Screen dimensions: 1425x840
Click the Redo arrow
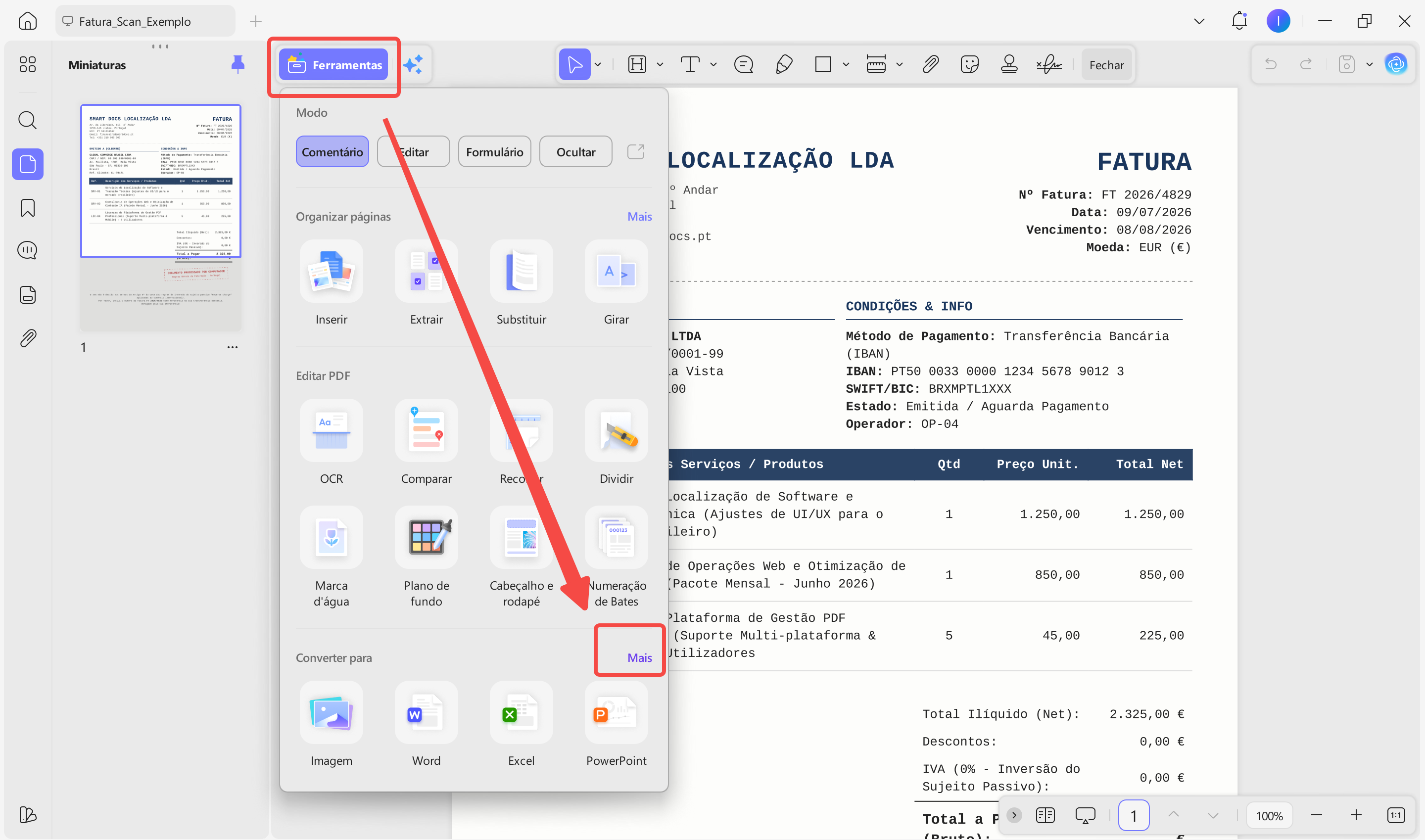[x=1306, y=64]
